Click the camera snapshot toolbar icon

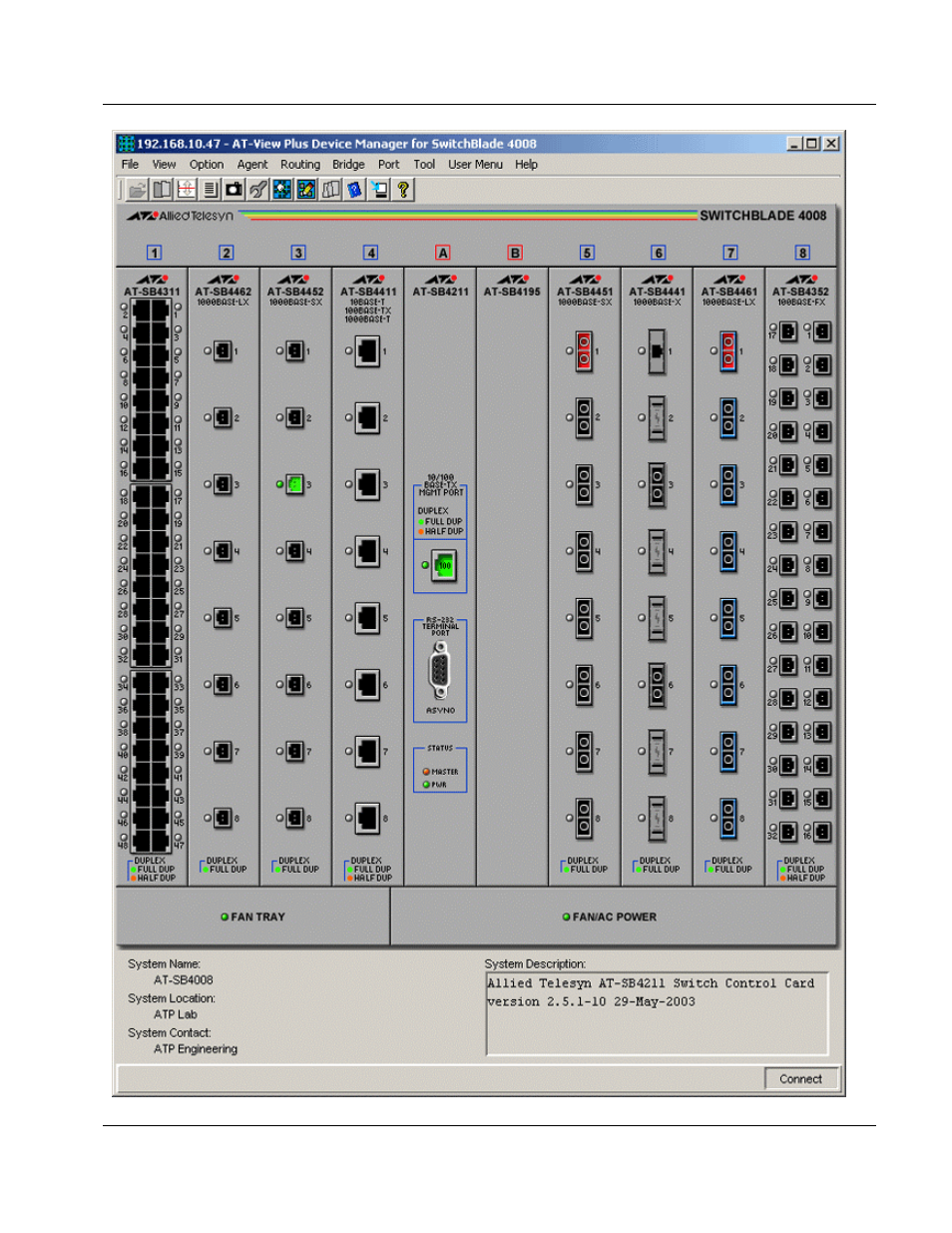coord(235,189)
